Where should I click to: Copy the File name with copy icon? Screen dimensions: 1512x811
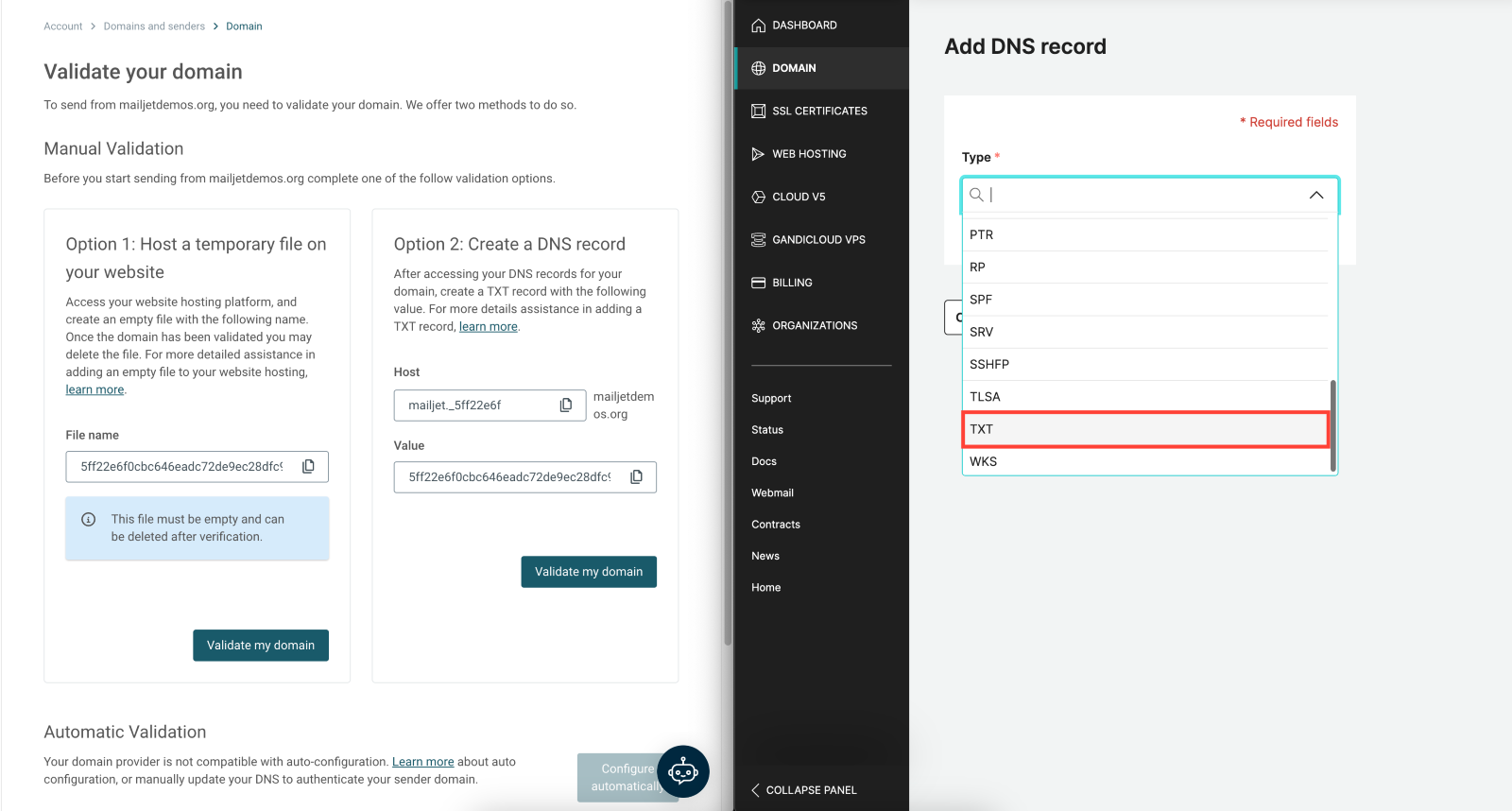308,466
